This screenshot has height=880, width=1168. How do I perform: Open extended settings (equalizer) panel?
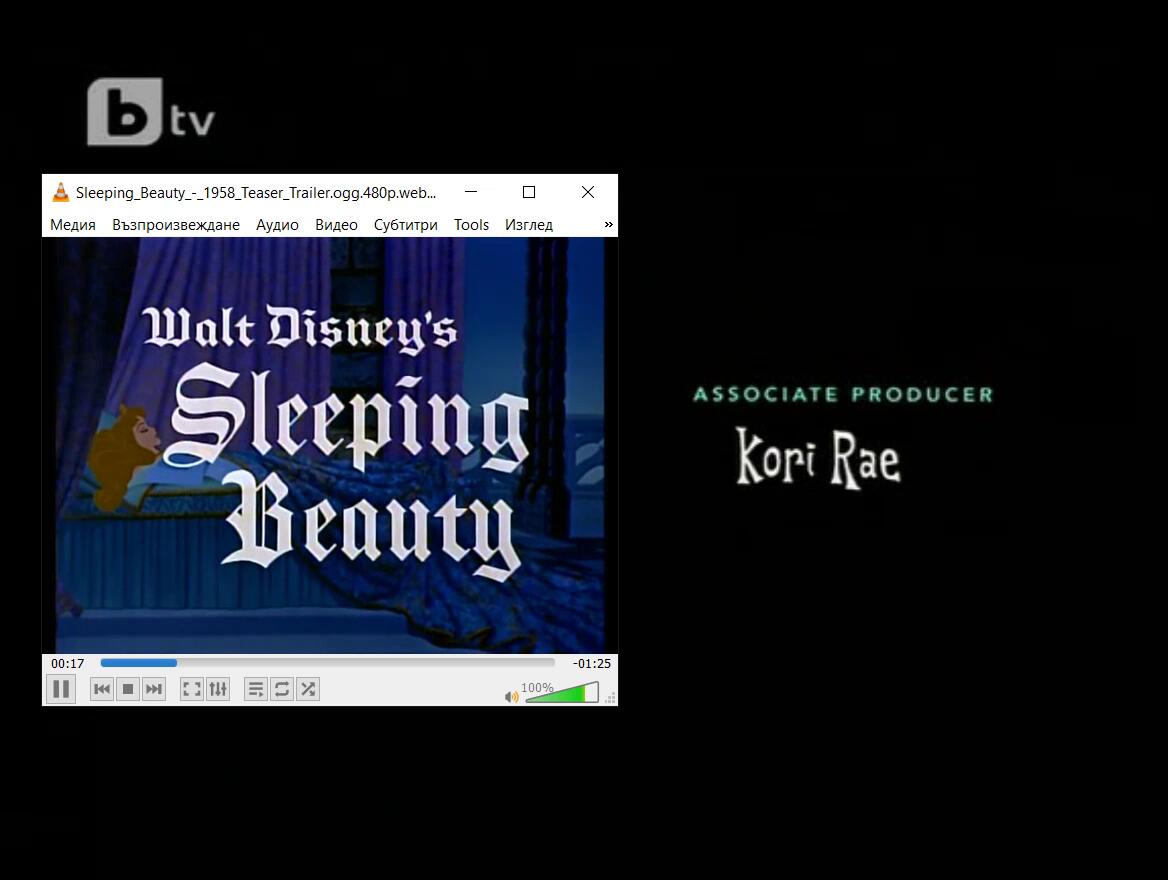[218, 689]
